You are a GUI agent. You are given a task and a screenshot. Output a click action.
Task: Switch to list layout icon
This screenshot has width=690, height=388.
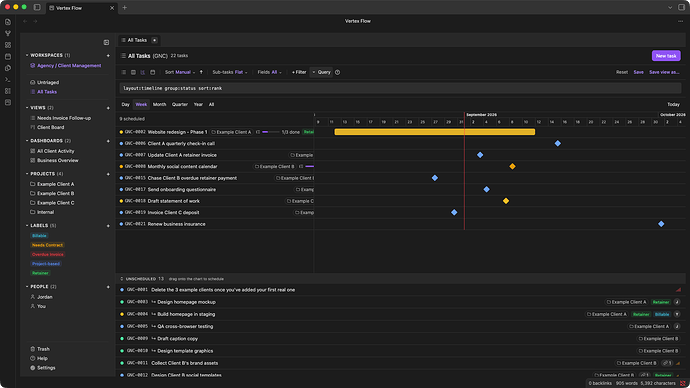click(124, 72)
